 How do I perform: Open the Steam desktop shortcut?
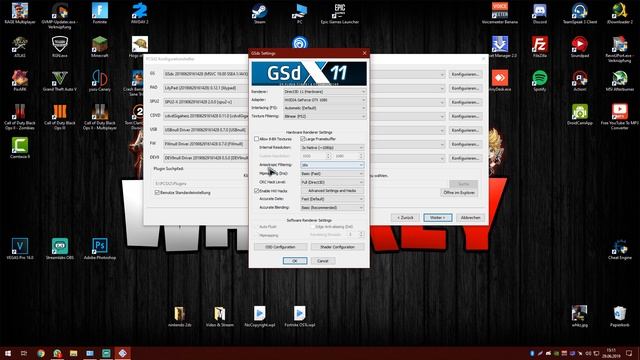[x=259, y=13]
